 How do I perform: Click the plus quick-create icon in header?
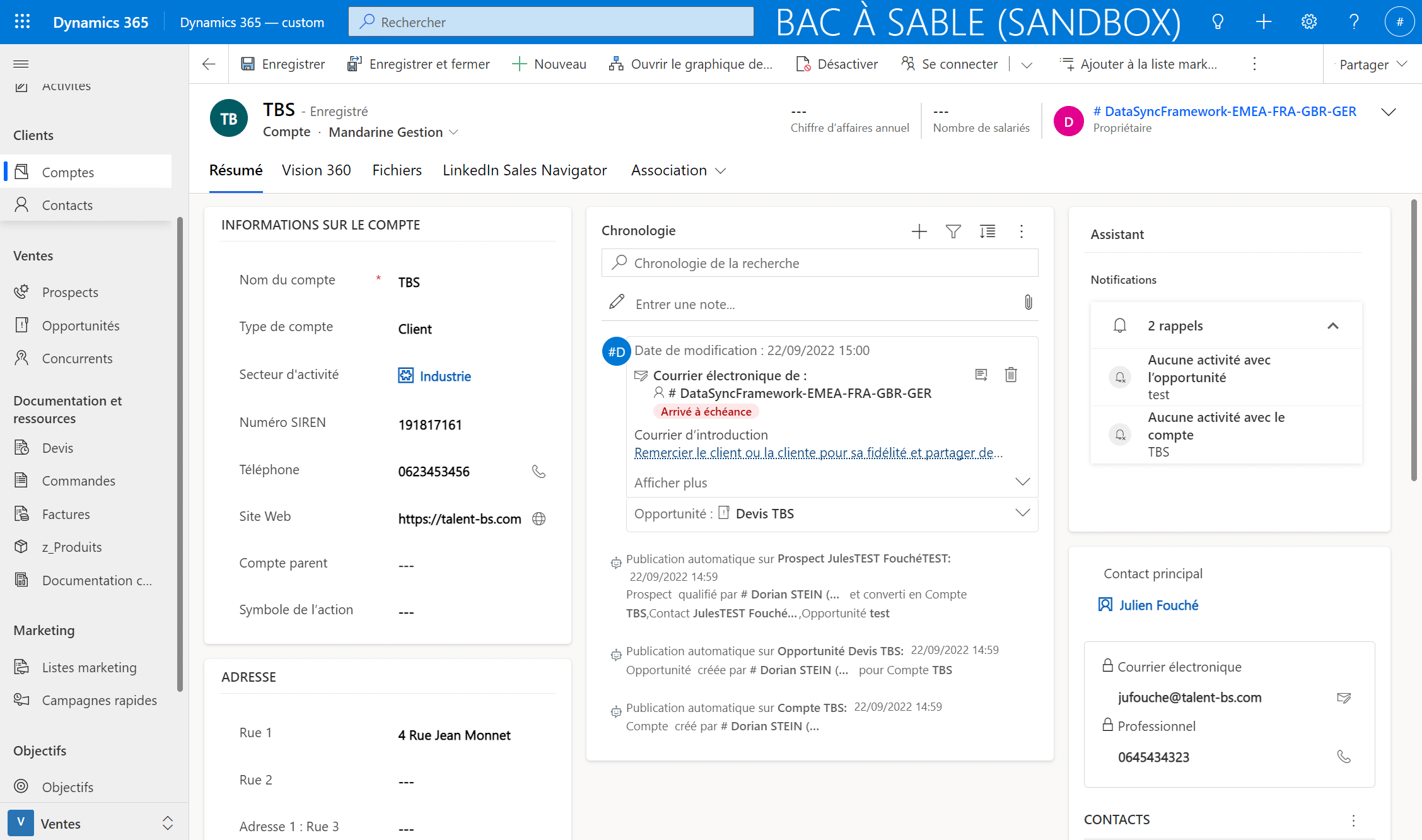[1263, 22]
